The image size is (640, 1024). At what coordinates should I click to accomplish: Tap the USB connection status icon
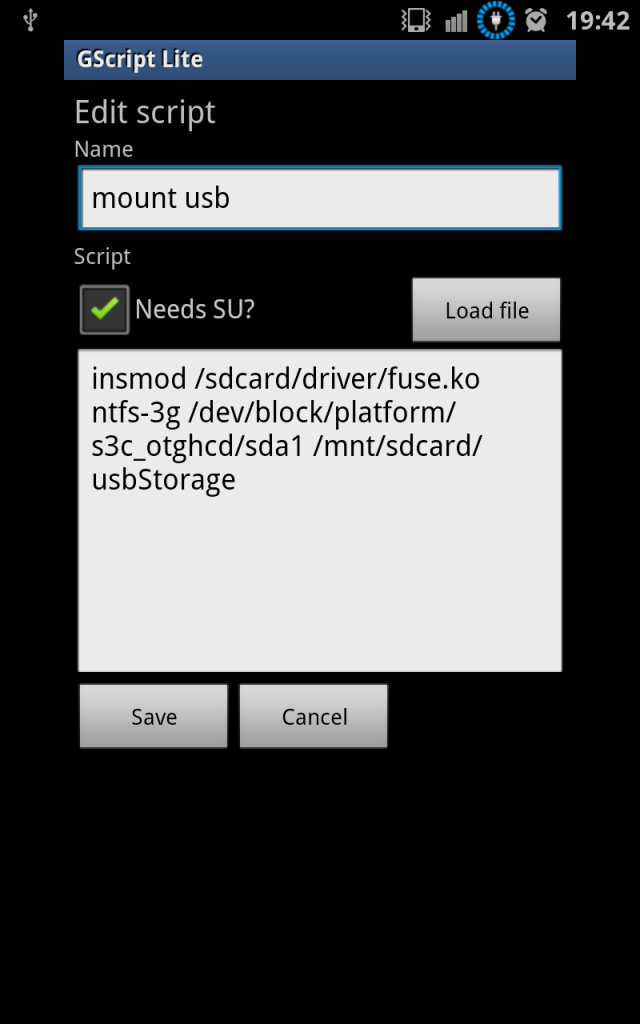[30, 20]
